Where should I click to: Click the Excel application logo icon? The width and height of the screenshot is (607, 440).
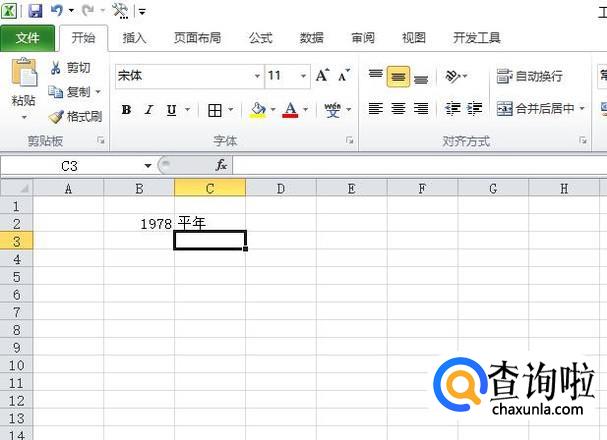[x=9, y=10]
